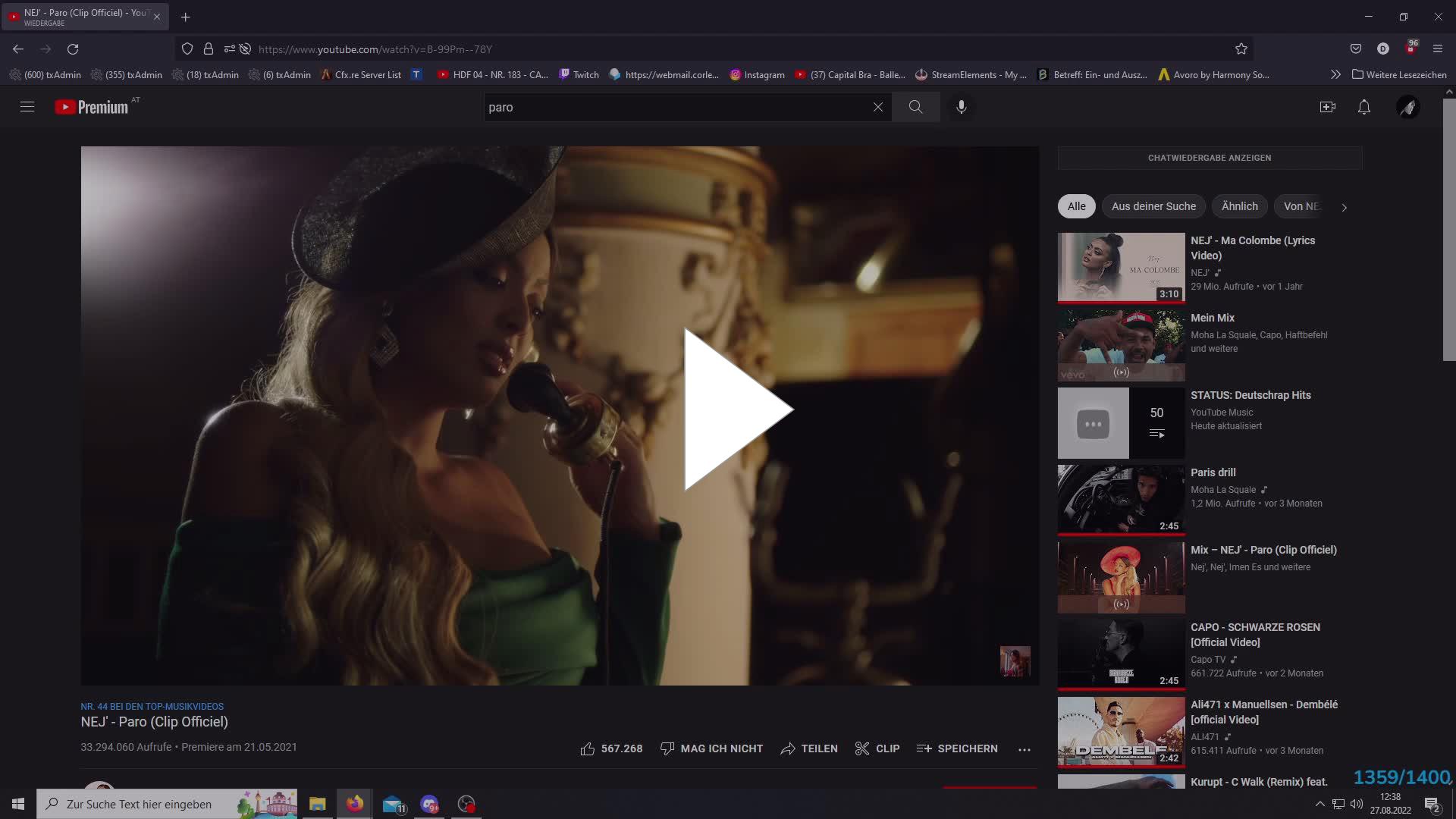Bookmark the page with the star icon
Screen dimensions: 1456x819
click(1241, 49)
